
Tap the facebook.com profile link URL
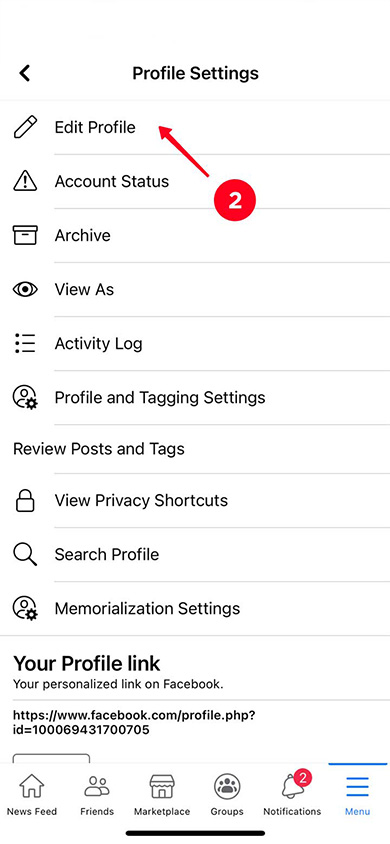(134, 722)
